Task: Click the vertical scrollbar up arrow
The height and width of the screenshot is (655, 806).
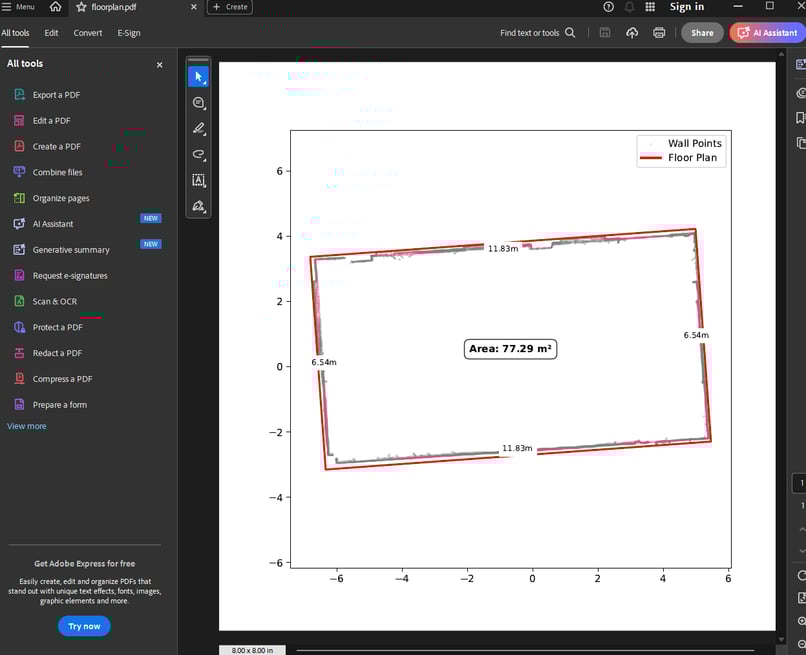Action: point(781,53)
